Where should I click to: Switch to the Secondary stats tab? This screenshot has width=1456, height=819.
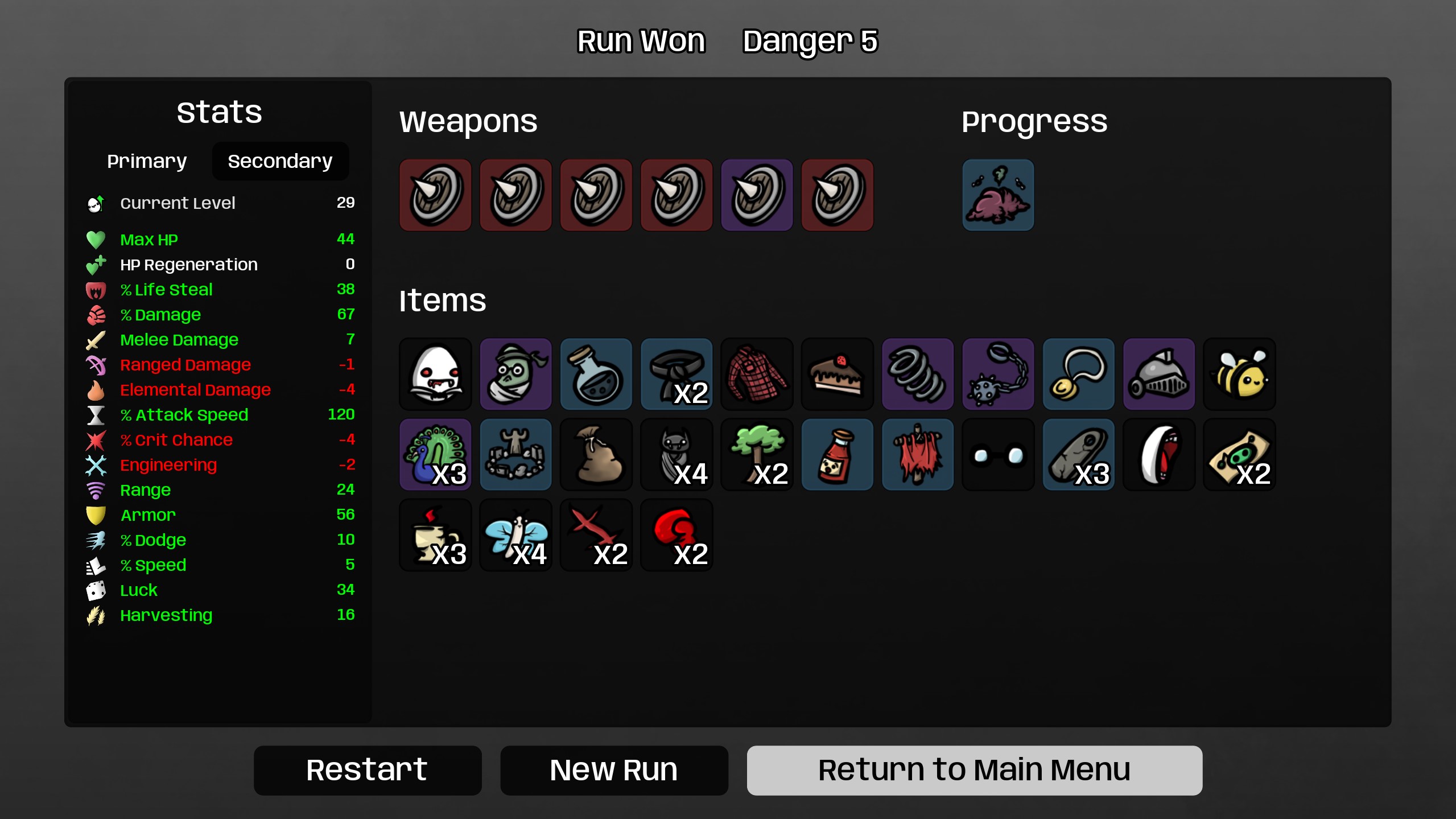point(280,161)
